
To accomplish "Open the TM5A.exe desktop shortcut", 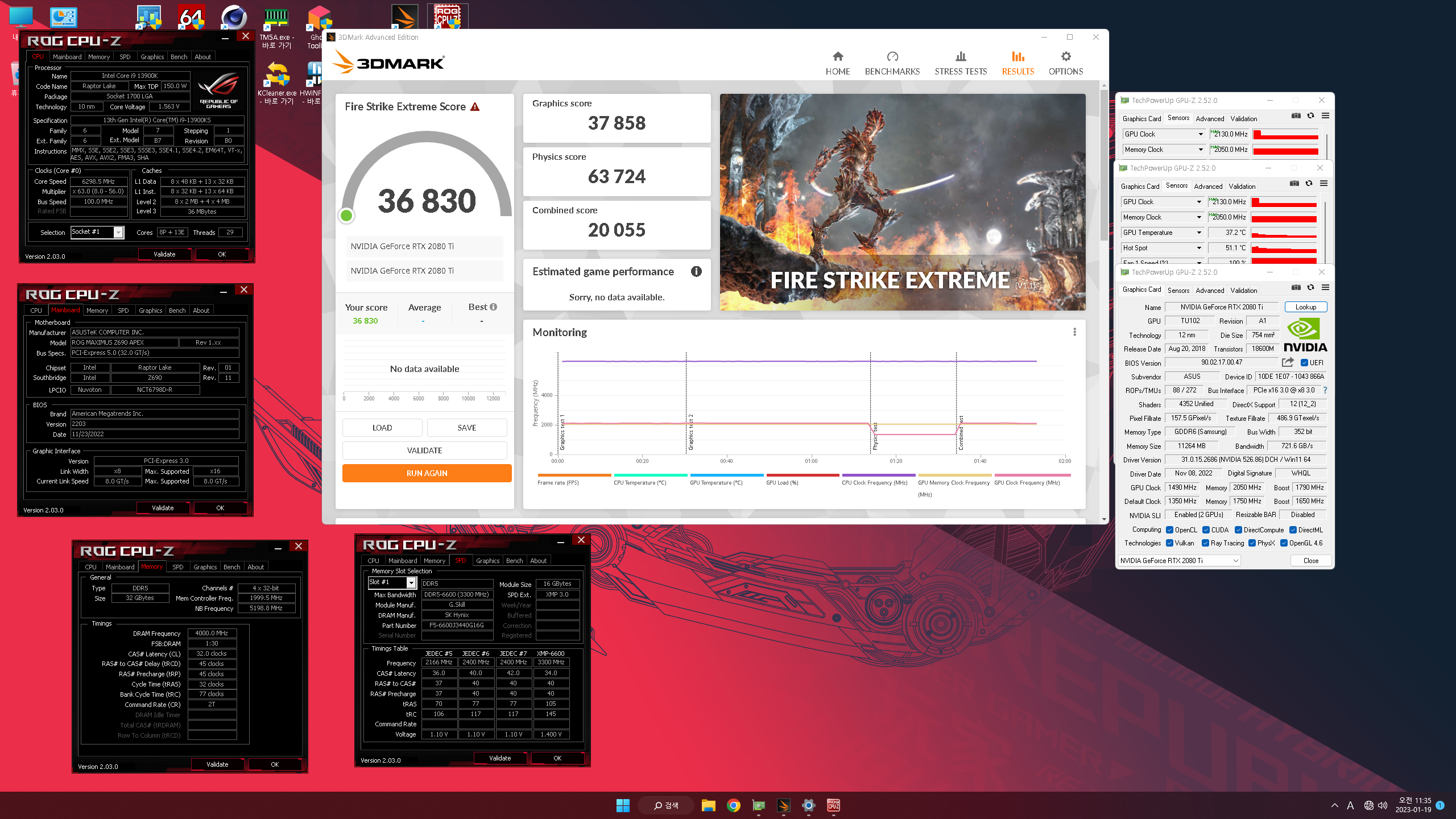I will [277, 28].
